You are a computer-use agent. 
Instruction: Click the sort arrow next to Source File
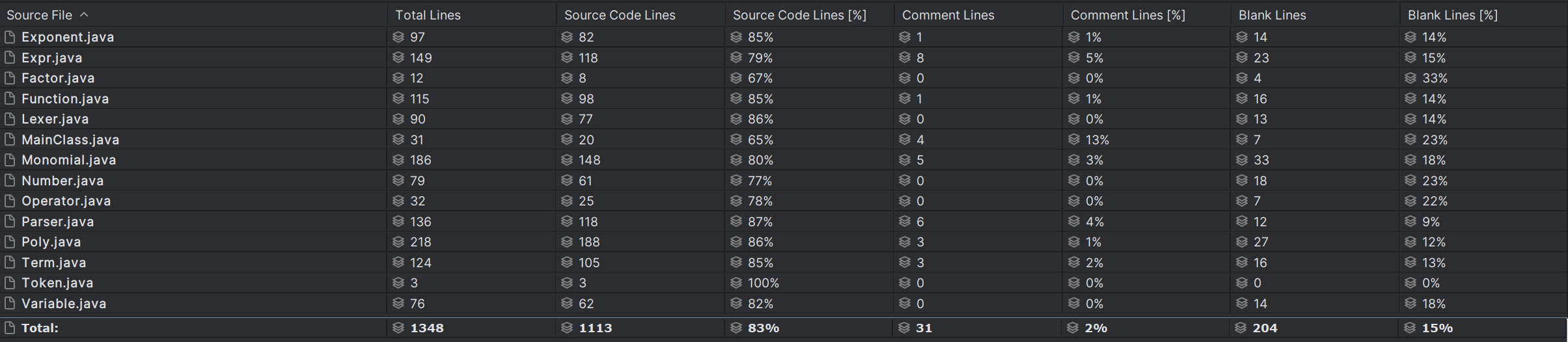(84, 14)
